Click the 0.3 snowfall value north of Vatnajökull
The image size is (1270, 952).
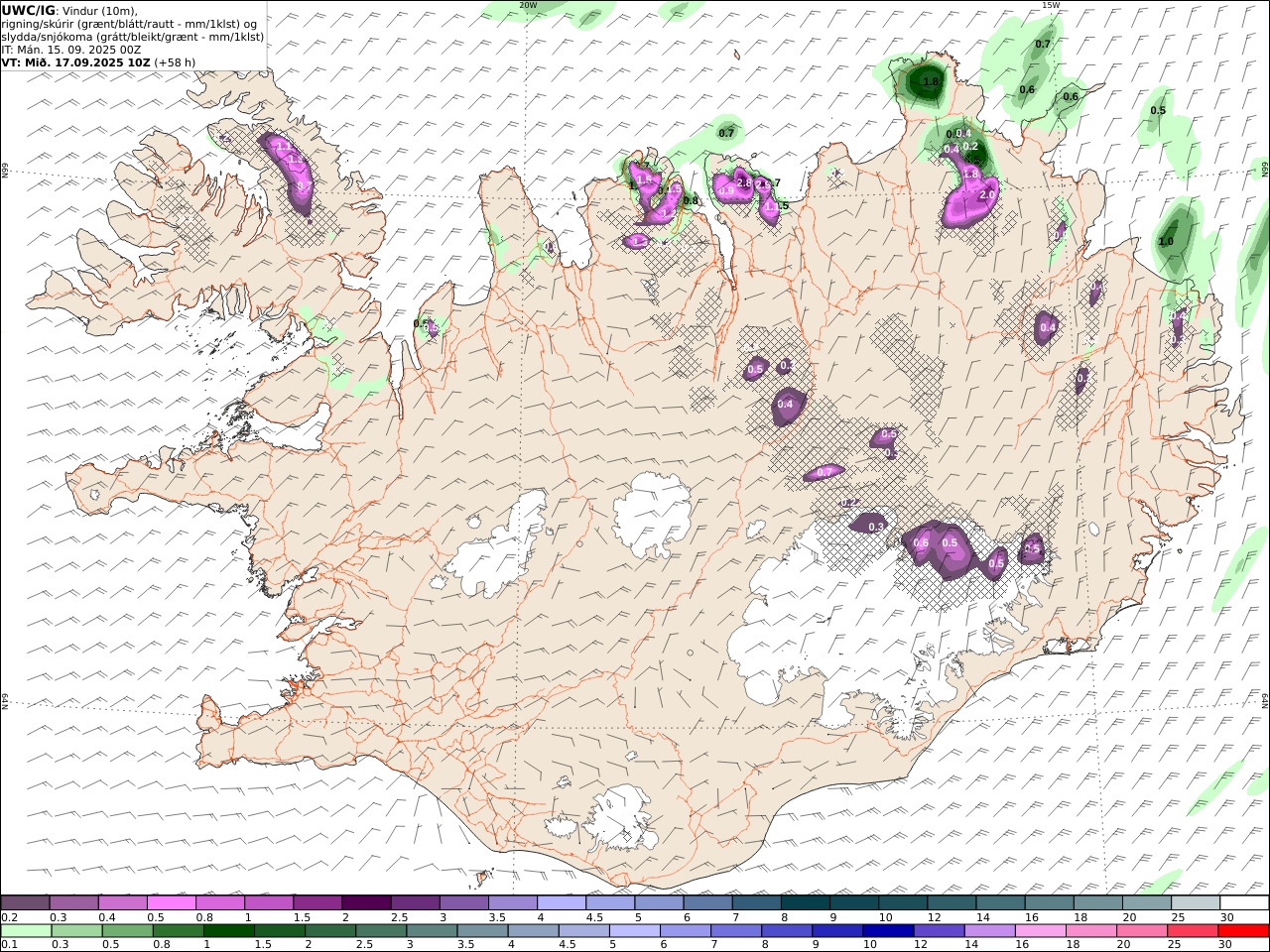coord(875,527)
